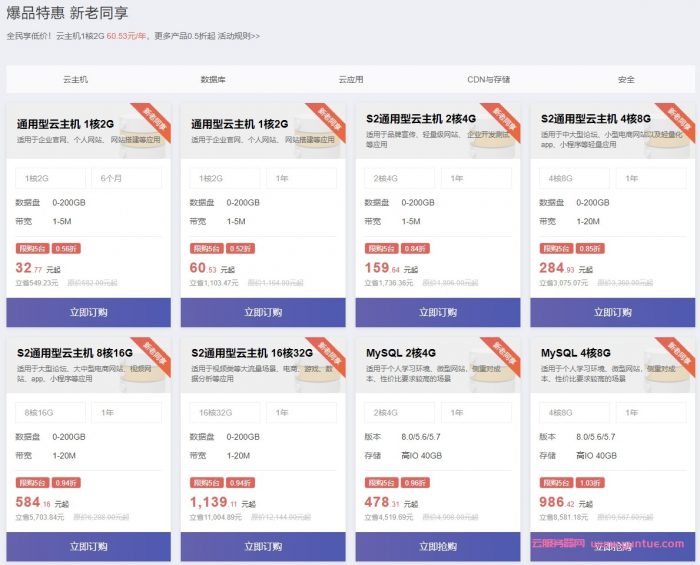Switch to the 数据库 tab
This screenshot has width=700, height=565.
pos(213,79)
